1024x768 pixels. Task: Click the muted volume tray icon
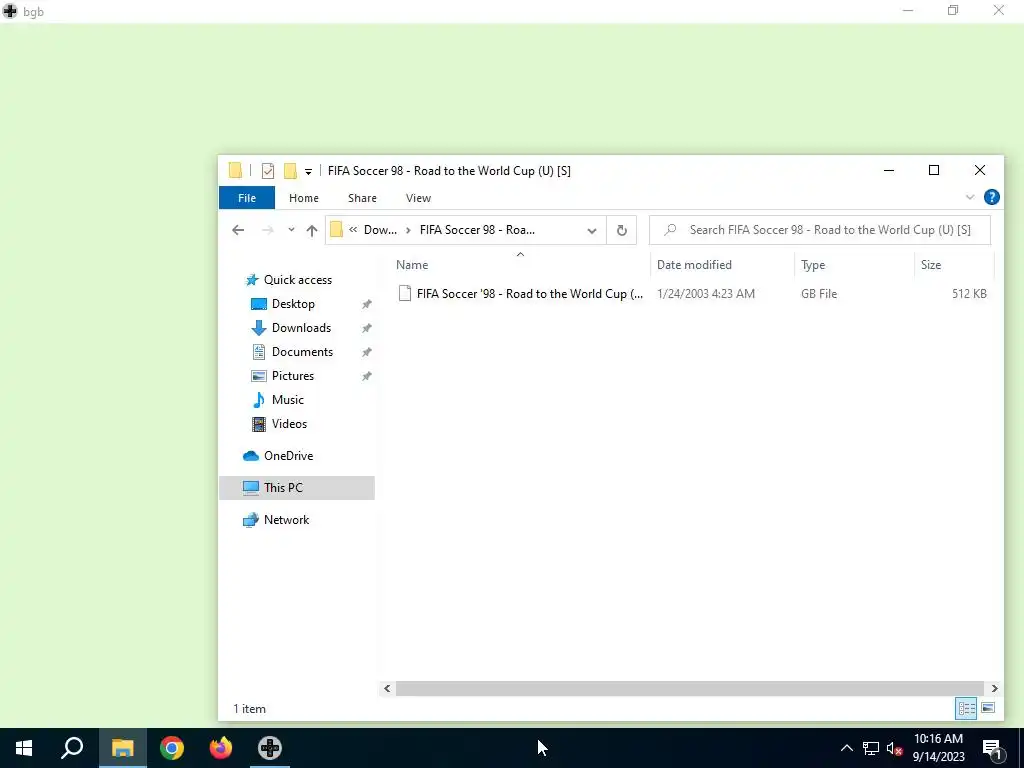tap(894, 748)
